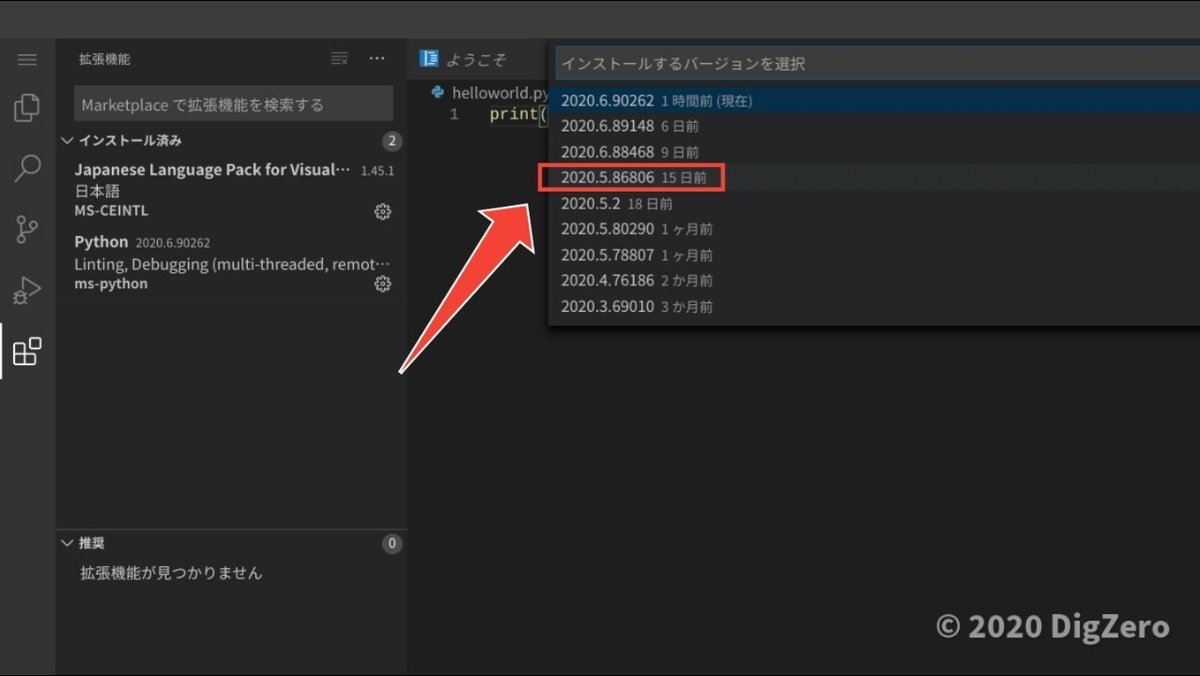Choose version 2020.5.86806
Screen dimensions: 1200x676
click(x=875, y=178)
